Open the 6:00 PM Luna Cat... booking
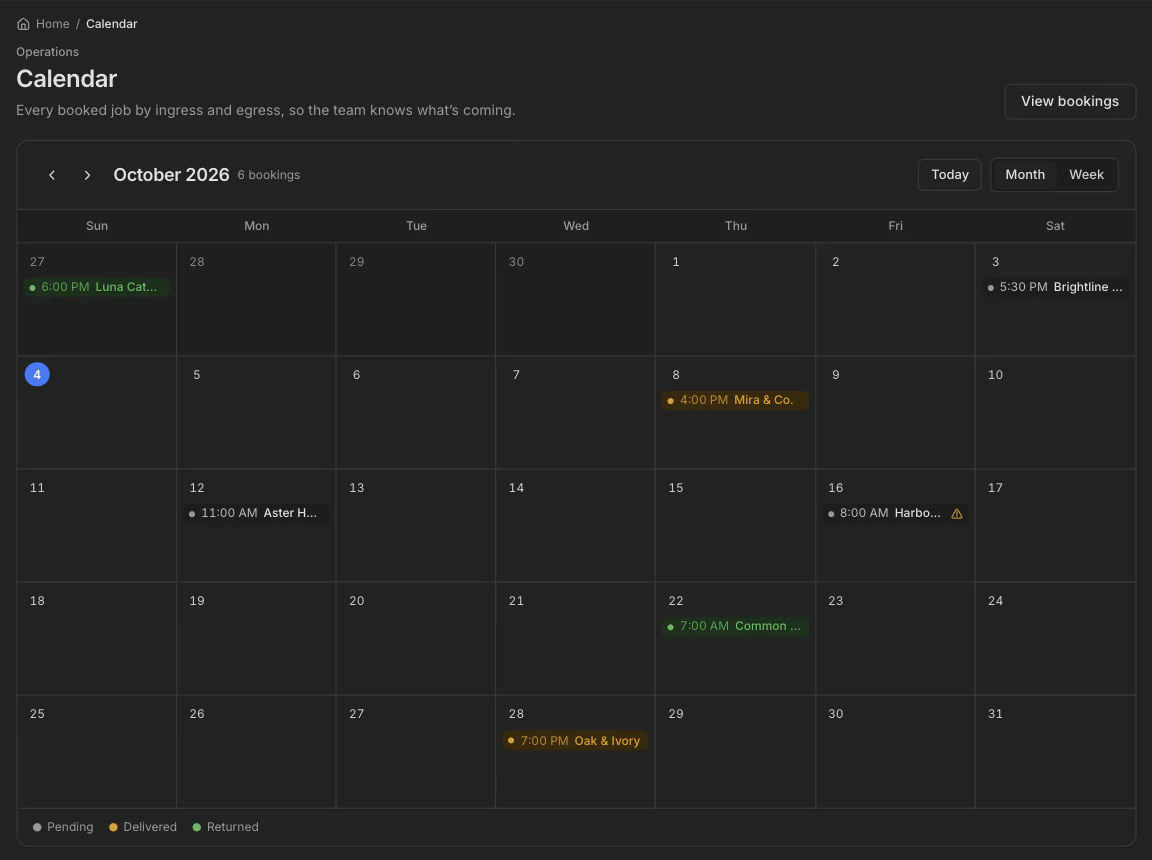 97,287
